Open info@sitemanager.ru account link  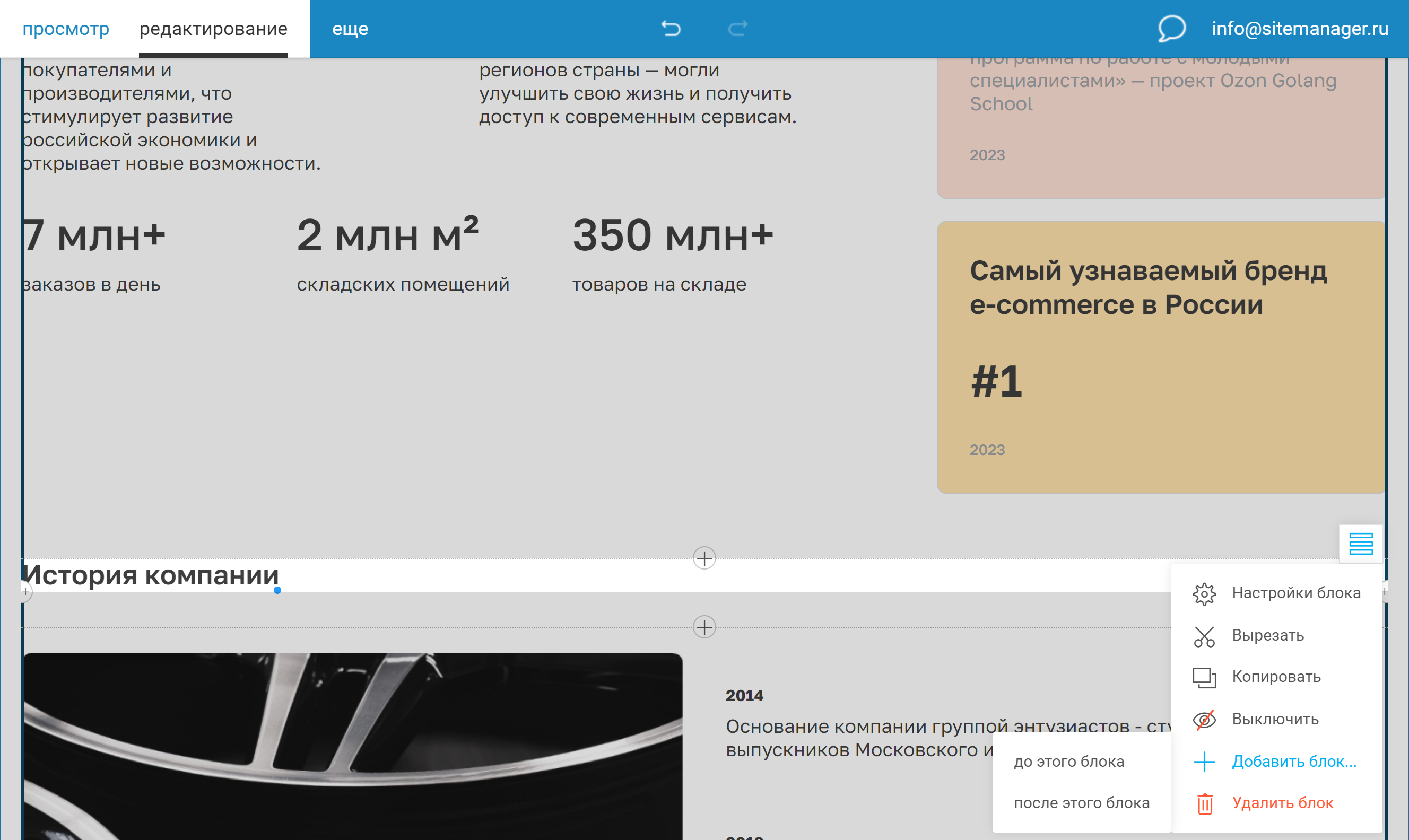(x=1299, y=28)
